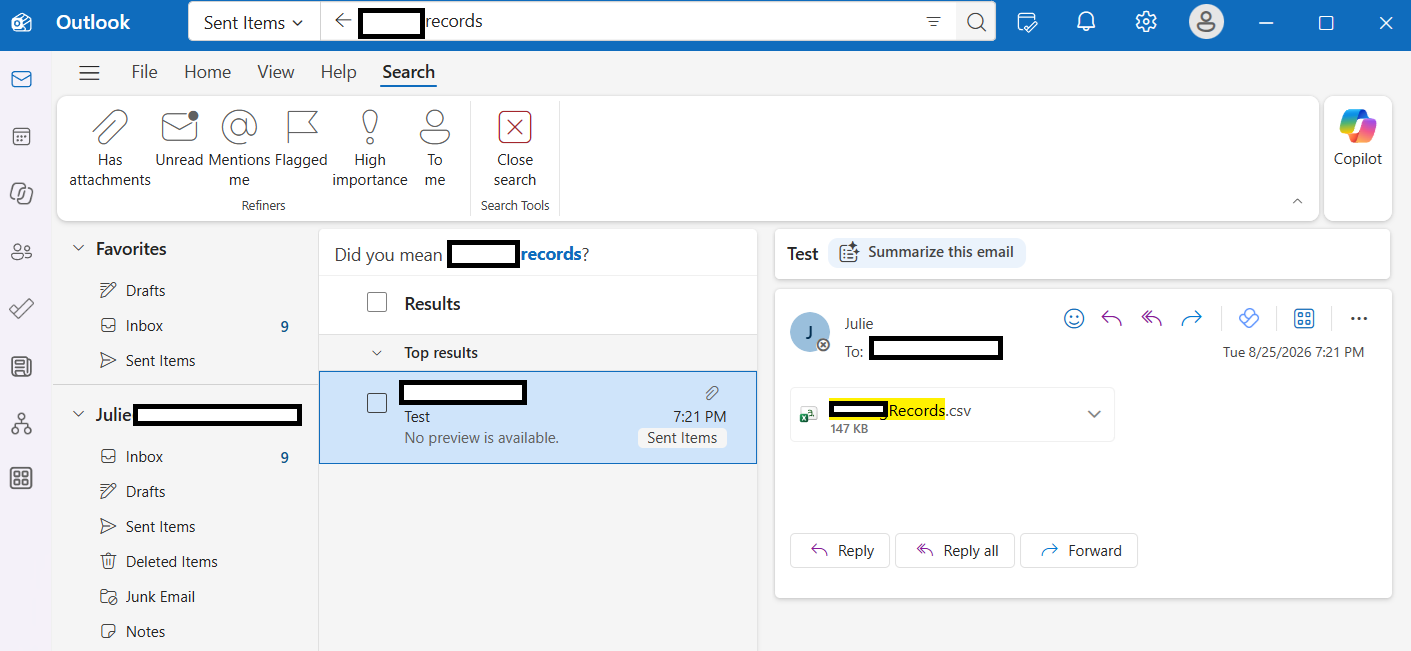Toggle the Unread refiner
The image size is (1411, 651).
tap(179, 138)
